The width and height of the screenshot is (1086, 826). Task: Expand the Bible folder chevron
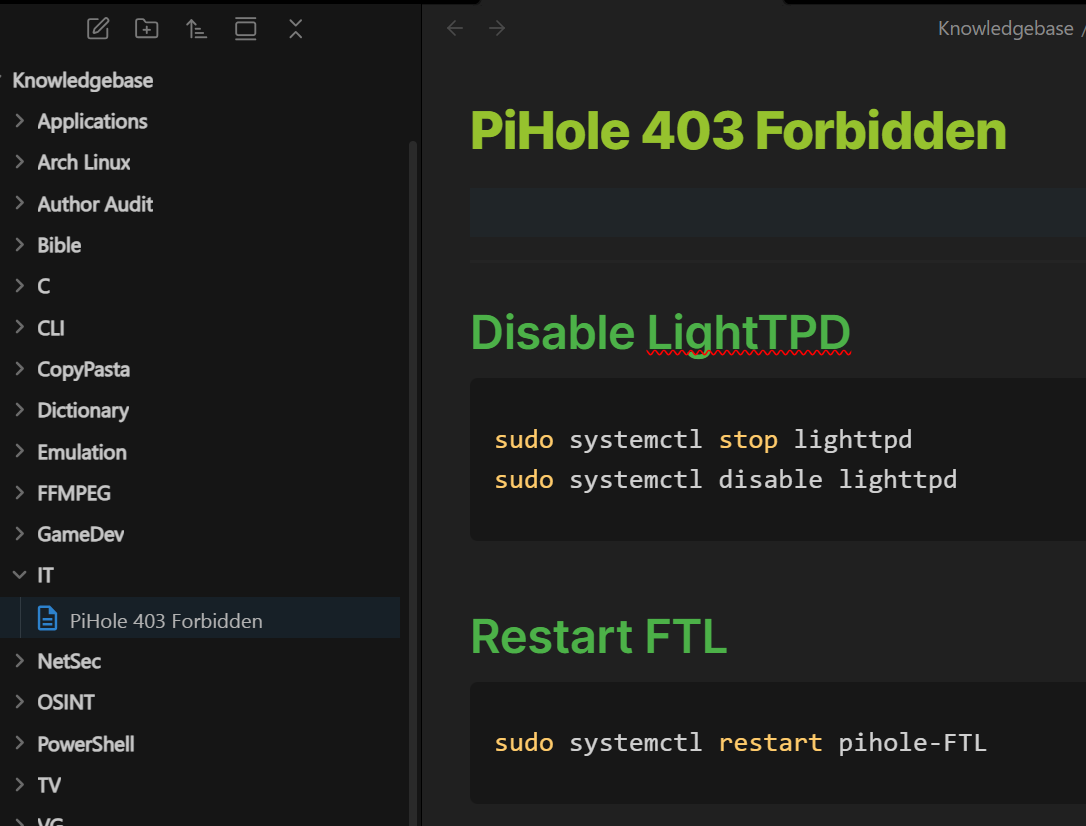click(19, 244)
